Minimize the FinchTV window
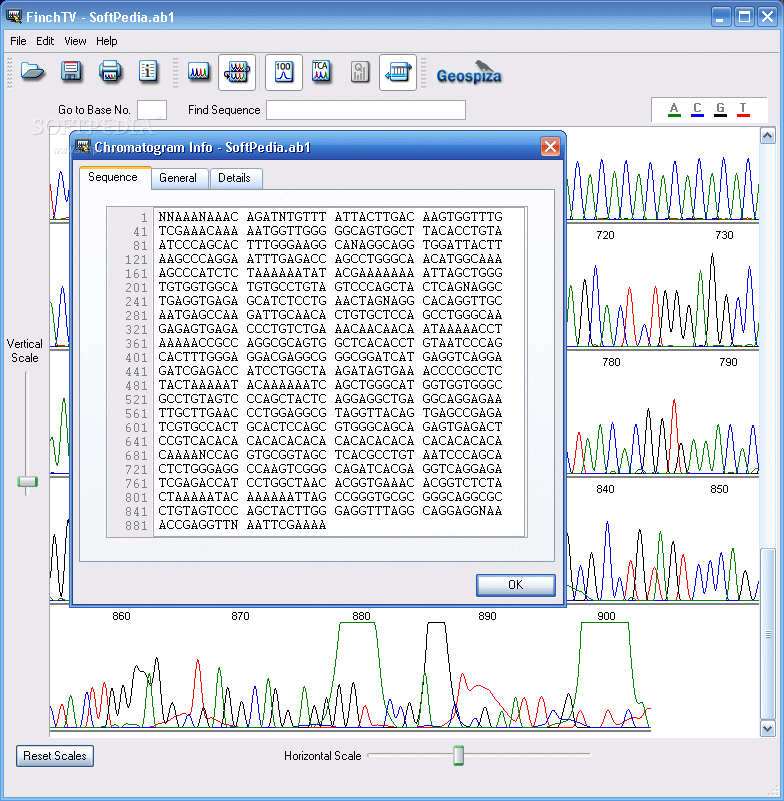 721,17
